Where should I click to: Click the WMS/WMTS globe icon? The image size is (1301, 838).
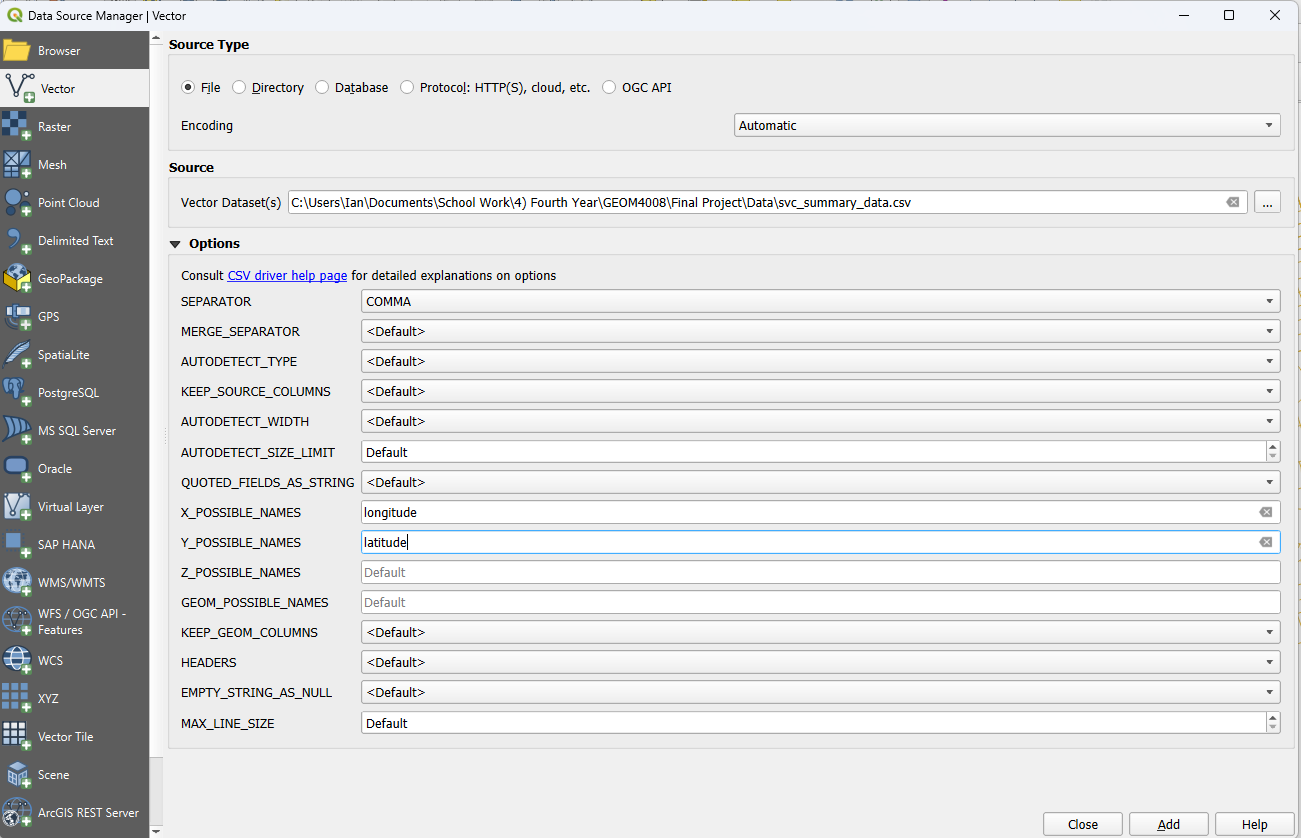point(17,583)
